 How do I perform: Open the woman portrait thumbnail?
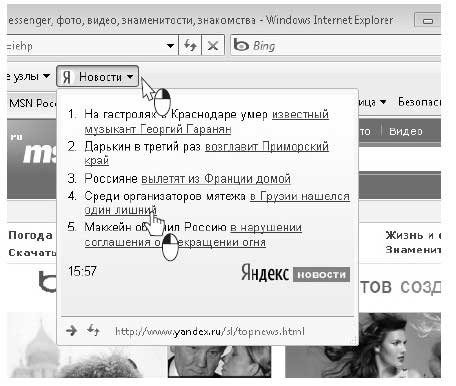363,345
